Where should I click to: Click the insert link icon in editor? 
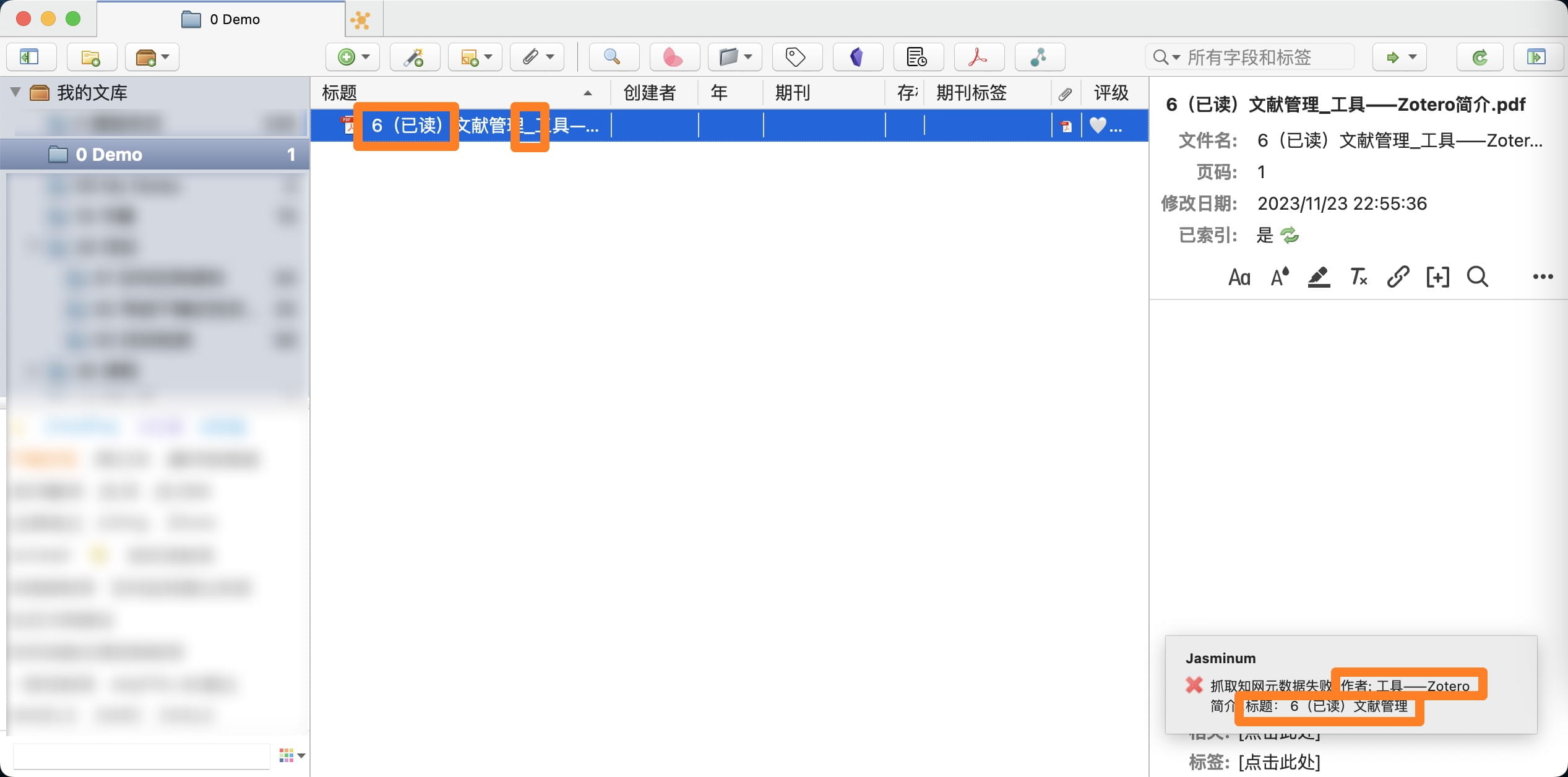click(1398, 277)
